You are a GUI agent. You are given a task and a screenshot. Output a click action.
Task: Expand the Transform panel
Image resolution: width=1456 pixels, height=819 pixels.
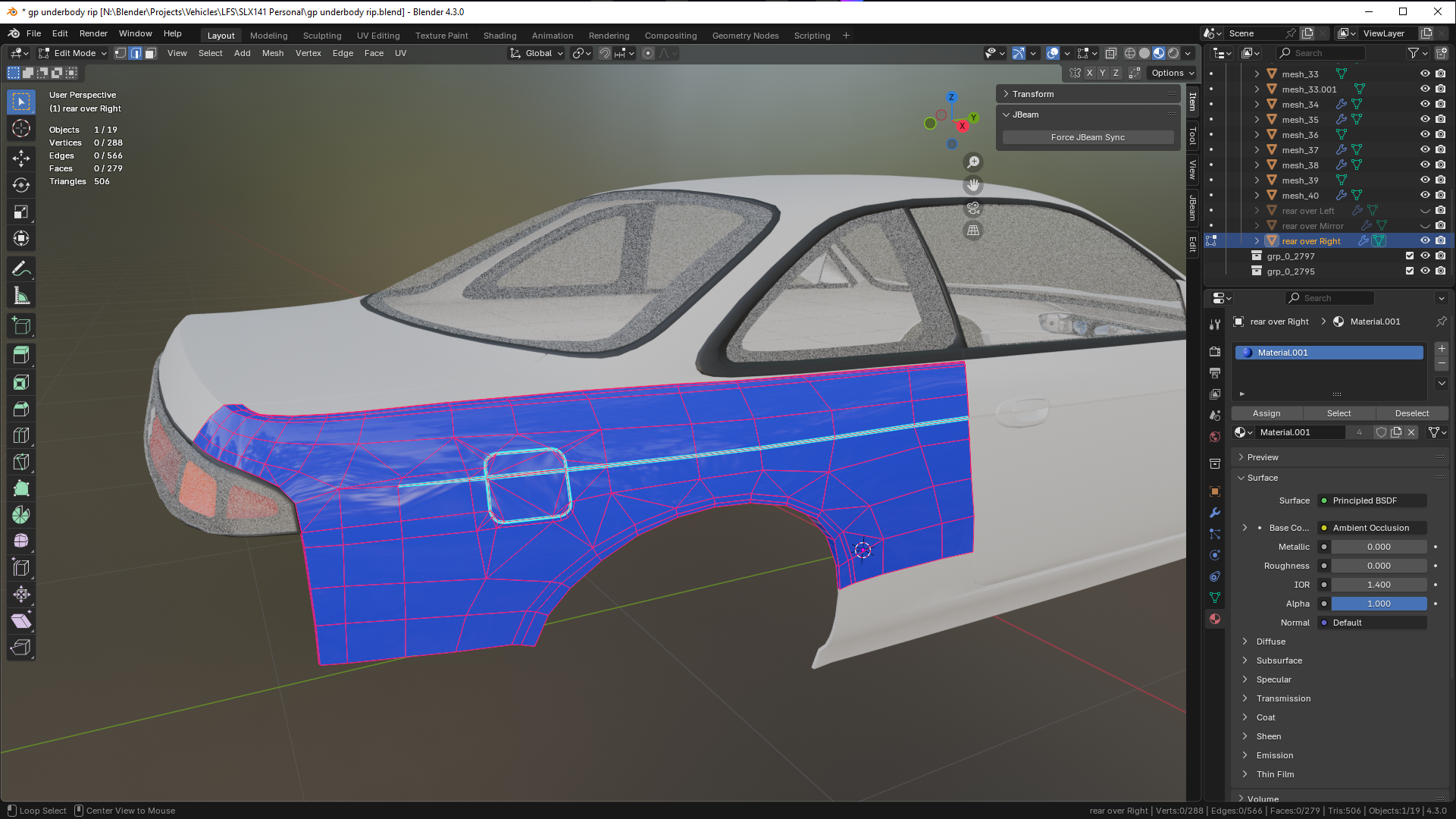(x=1033, y=94)
